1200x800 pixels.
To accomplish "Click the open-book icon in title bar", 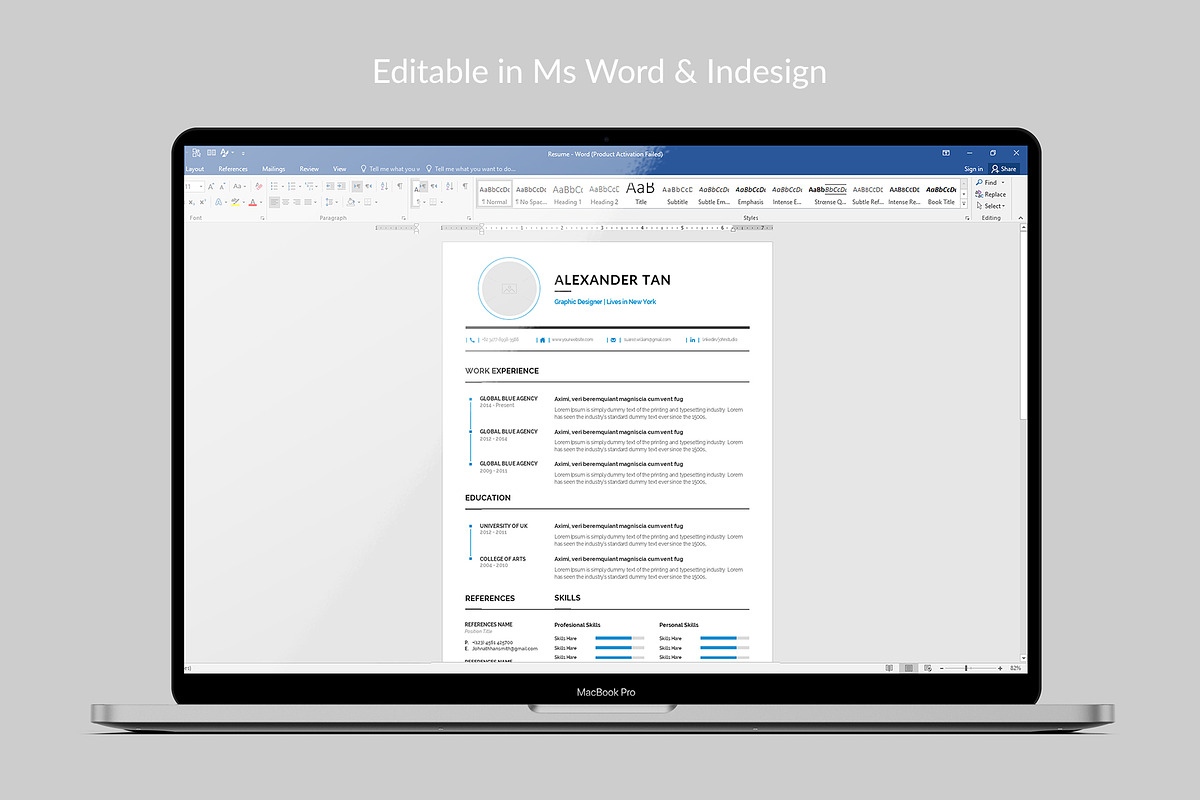I will pyautogui.click(x=211, y=152).
